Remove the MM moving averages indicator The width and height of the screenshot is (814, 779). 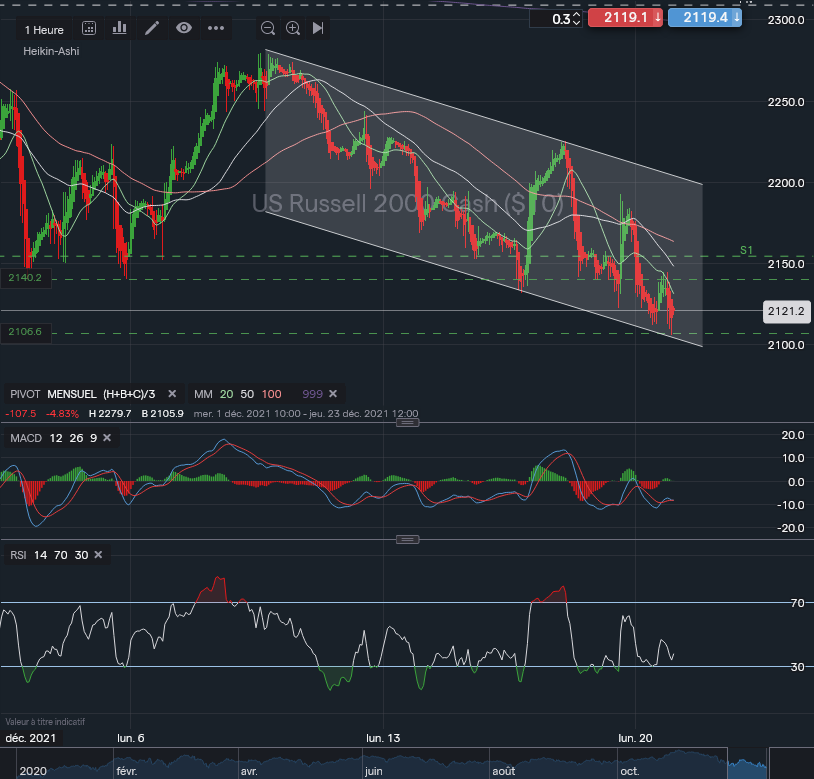pyautogui.click(x=333, y=394)
